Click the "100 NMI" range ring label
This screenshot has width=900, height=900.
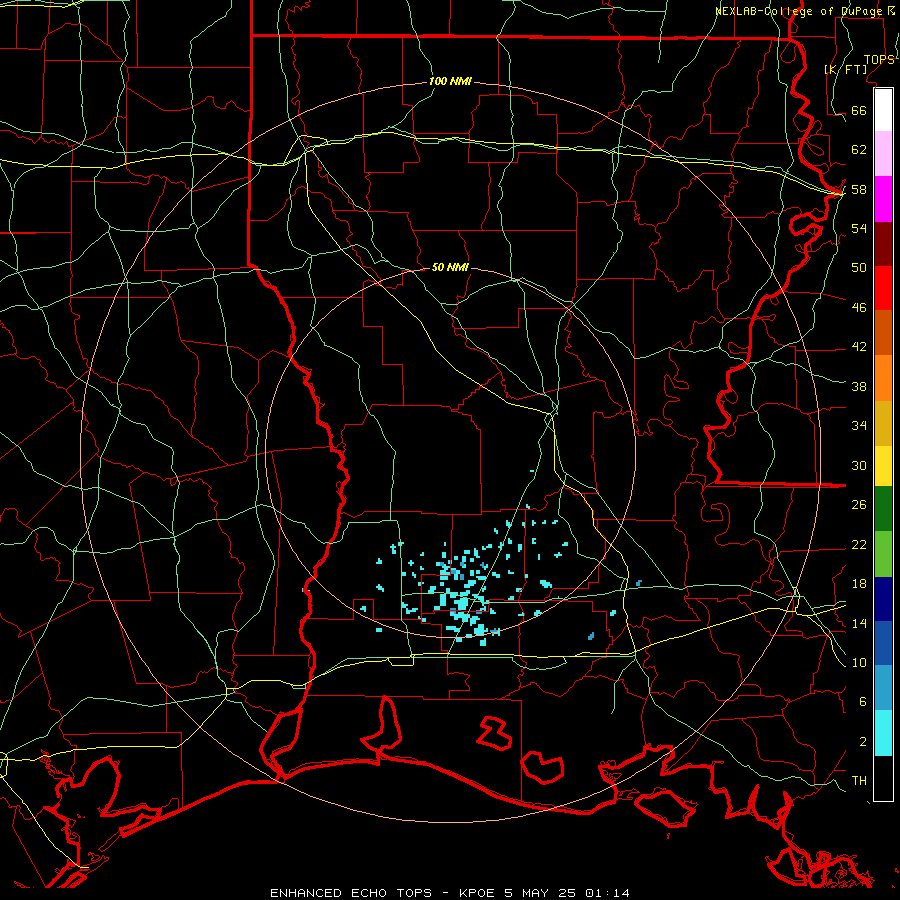(450, 82)
